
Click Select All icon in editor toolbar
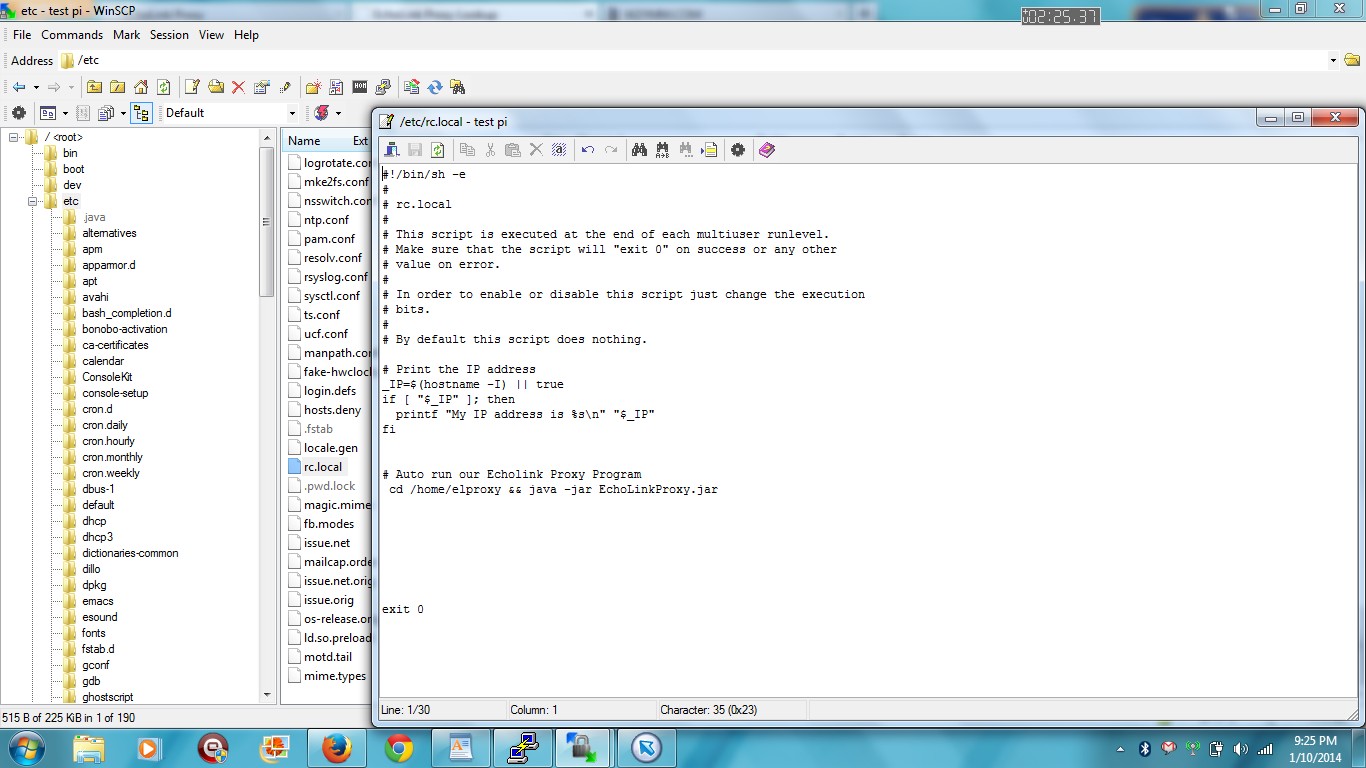click(x=559, y=150)
